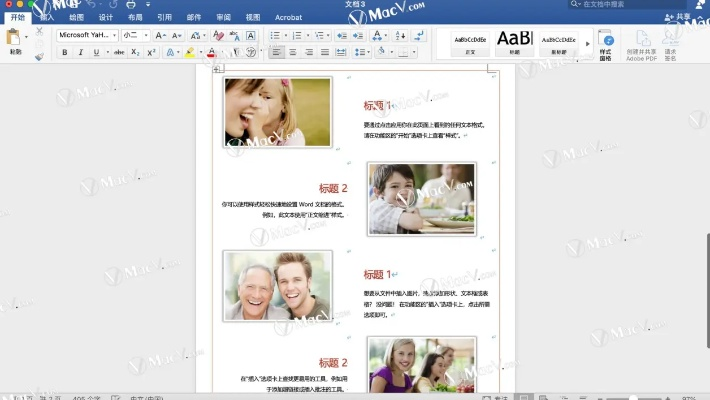Click the Shading paint bucket icon
Screen dimensions: 710x400
381,52
